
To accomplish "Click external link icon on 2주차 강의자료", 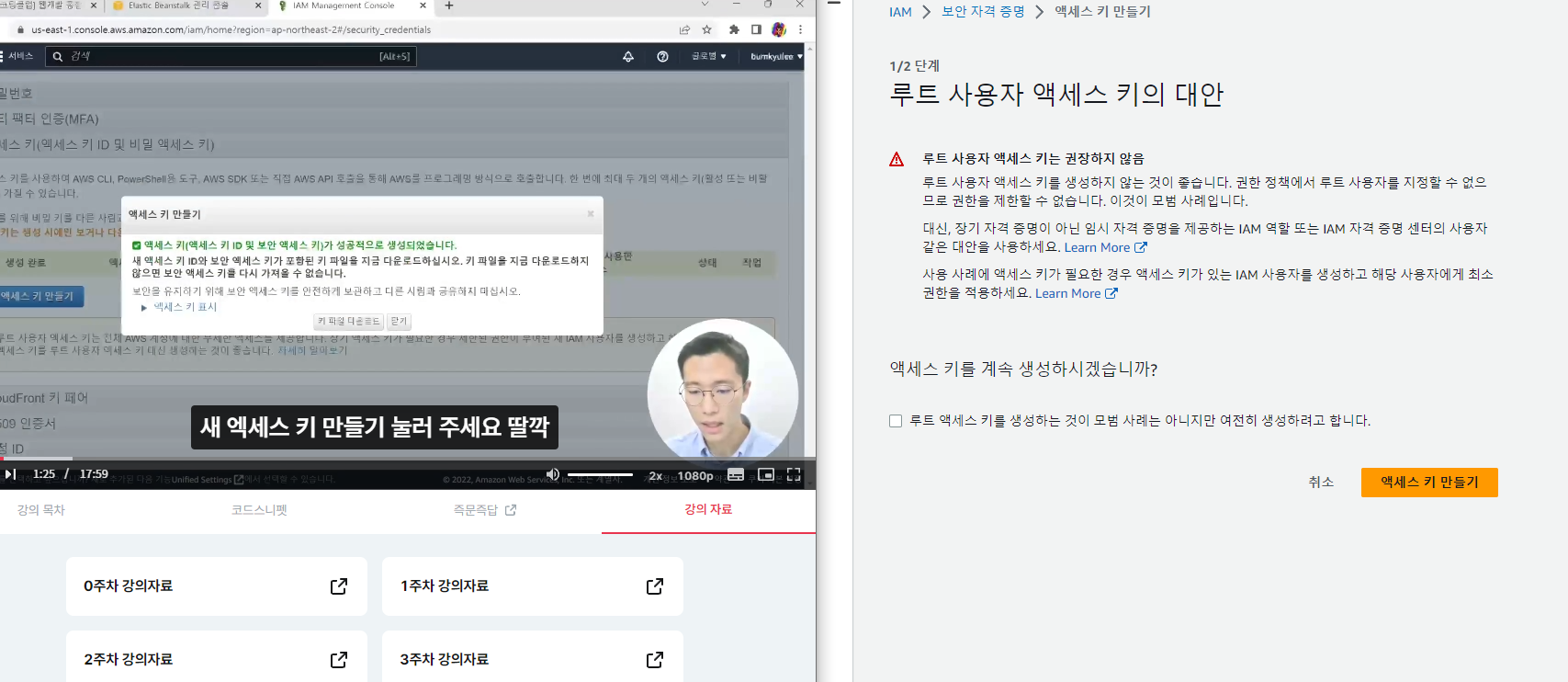I will (339, 660).
